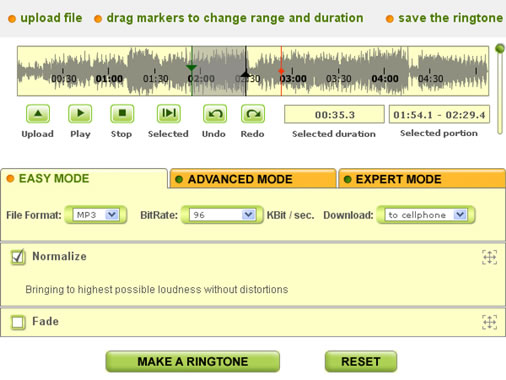Click the move icon in the Fade panel
The width and height of the screenshot is (506, 380).
(489, 322)
